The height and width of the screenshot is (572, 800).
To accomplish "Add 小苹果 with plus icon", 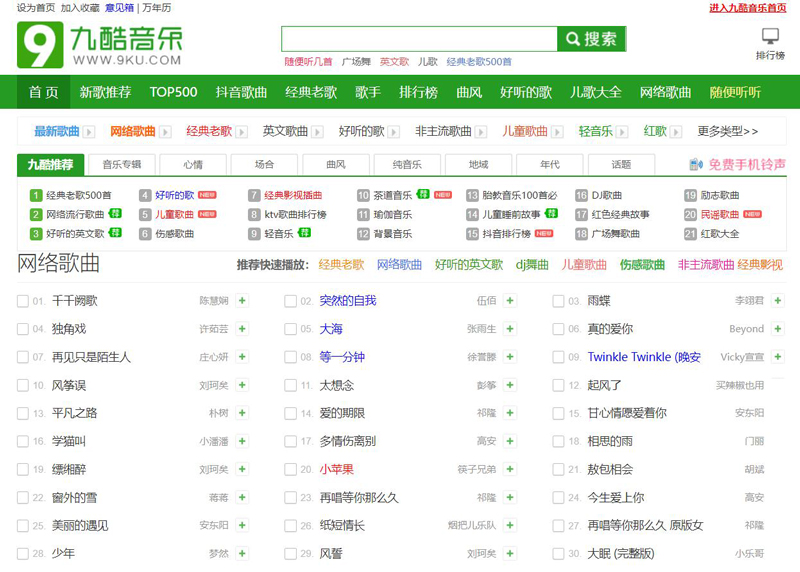I will (x=510, y=469).
